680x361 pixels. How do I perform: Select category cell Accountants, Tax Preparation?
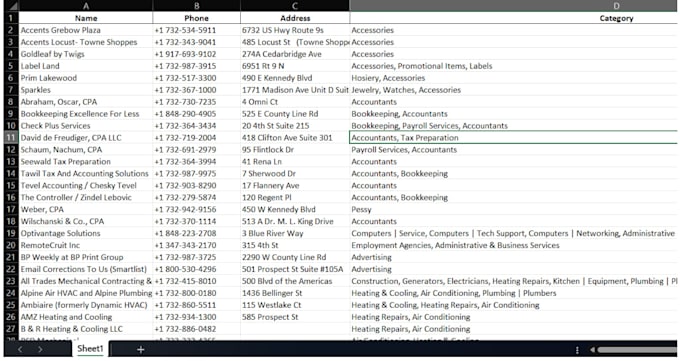pyautogui.click(x=514, y=138)
